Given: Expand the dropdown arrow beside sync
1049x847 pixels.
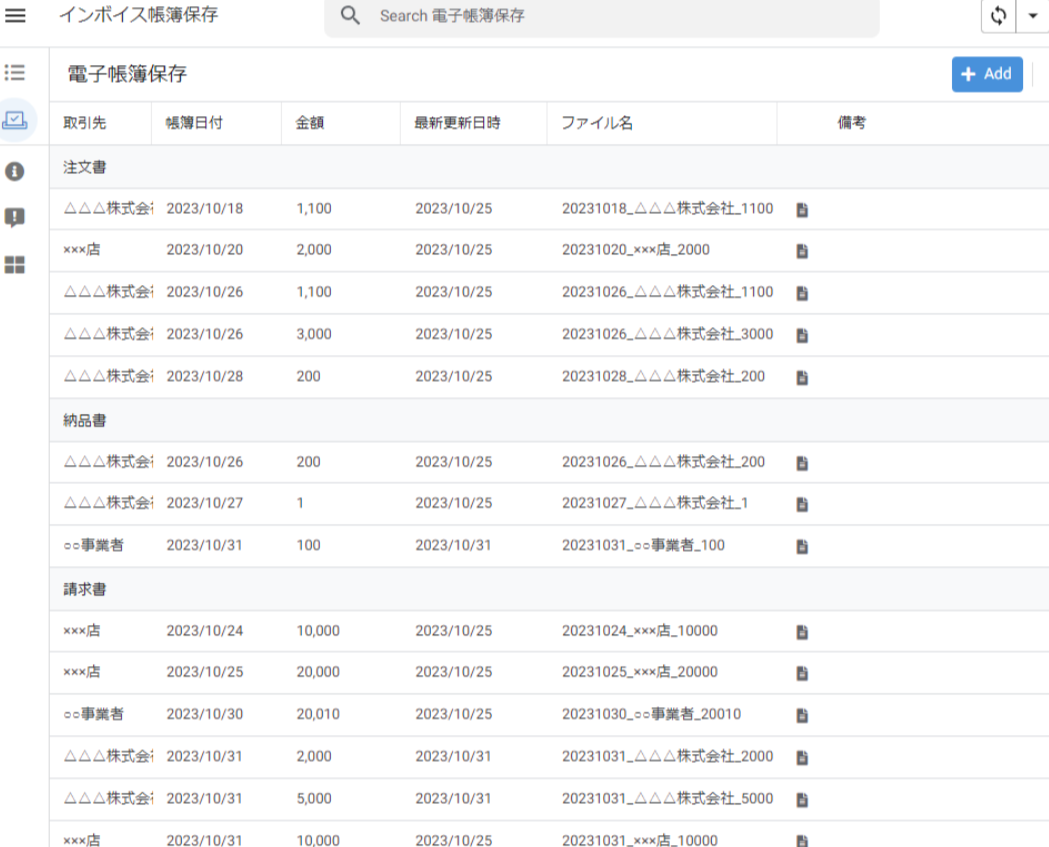Looking at the screenshot, I should pyautogui.click(x=1032, y=17).
